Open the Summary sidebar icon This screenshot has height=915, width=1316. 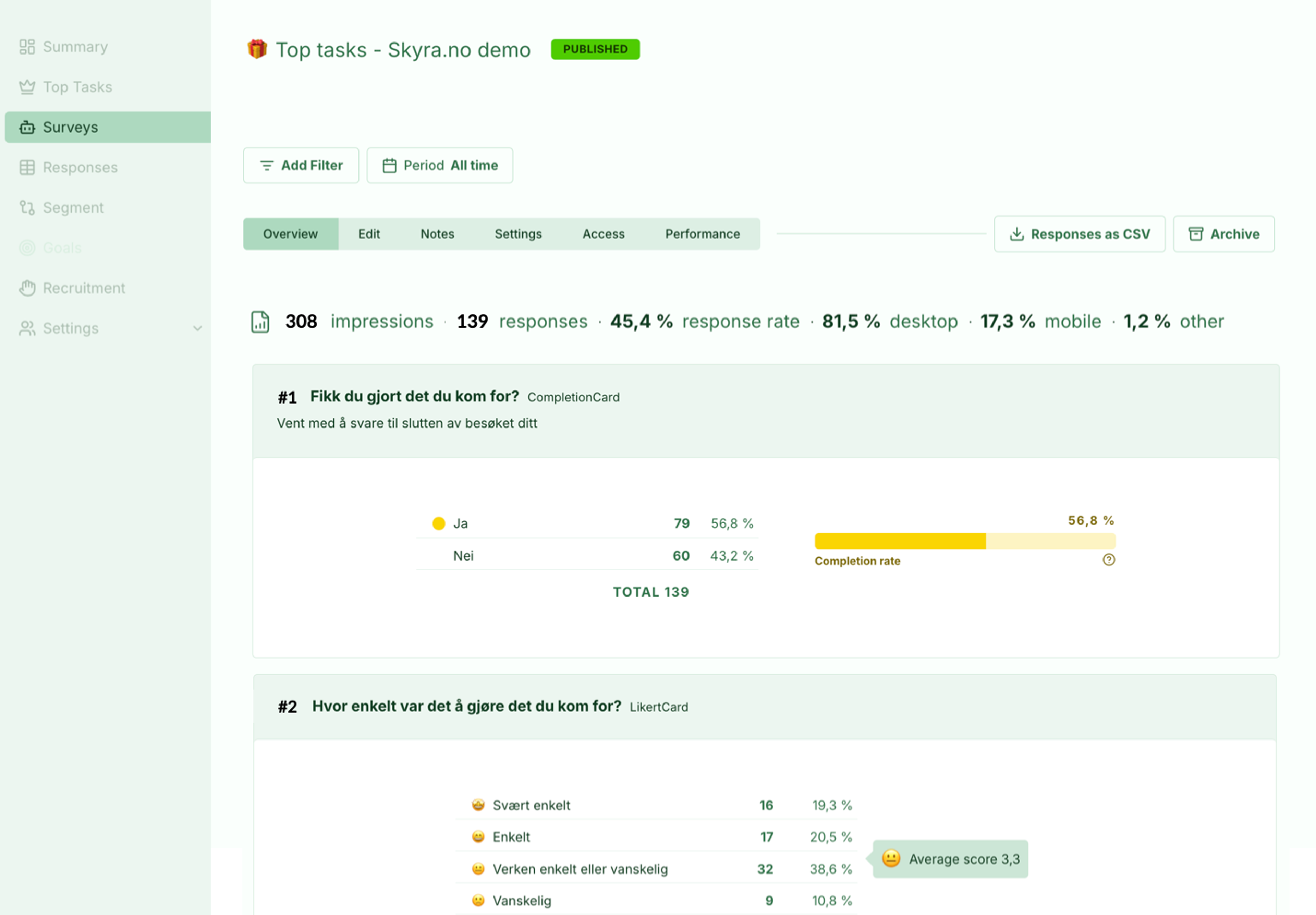[x=27, y=47]
